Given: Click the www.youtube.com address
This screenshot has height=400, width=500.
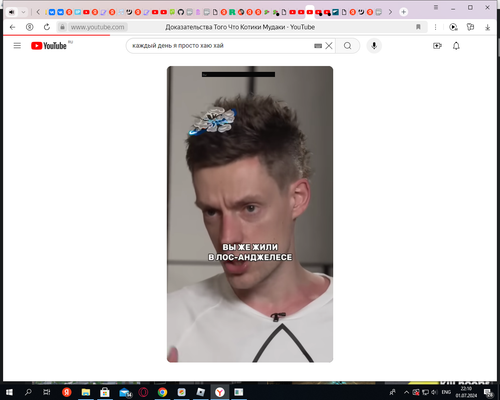Looking at the screenshot, I should coord(97,27).
